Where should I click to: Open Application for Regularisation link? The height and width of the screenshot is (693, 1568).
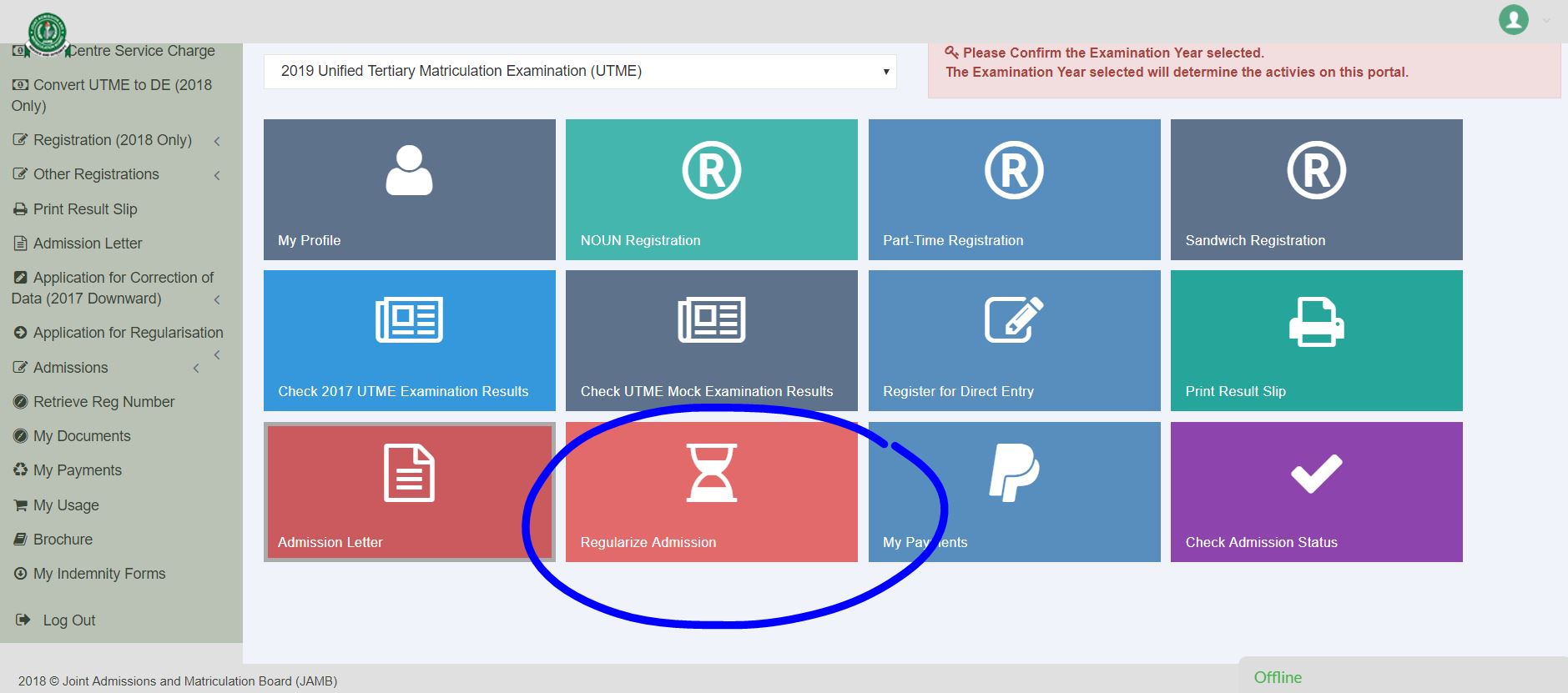[129, 333]
